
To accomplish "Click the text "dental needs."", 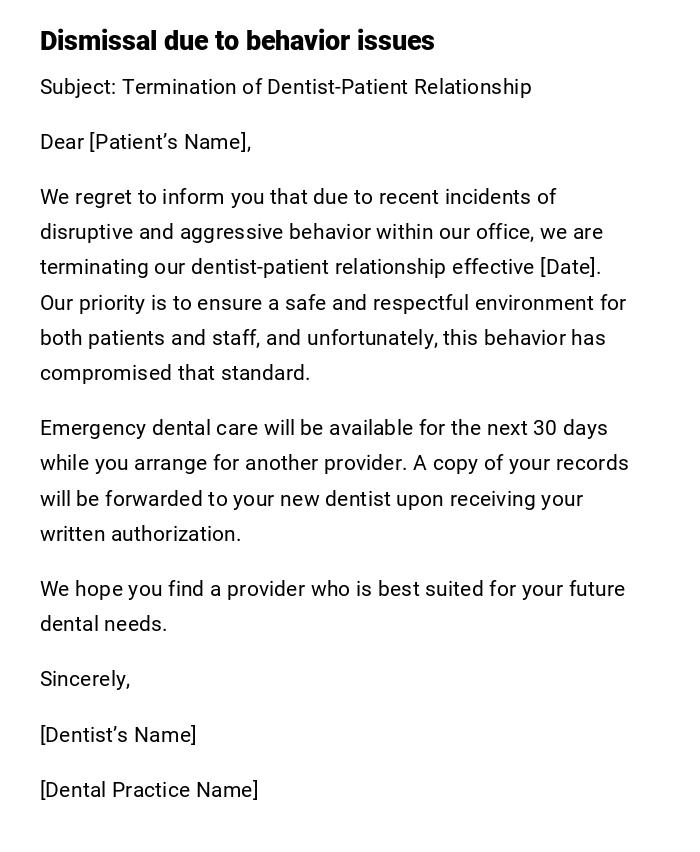I will point(103,624).
